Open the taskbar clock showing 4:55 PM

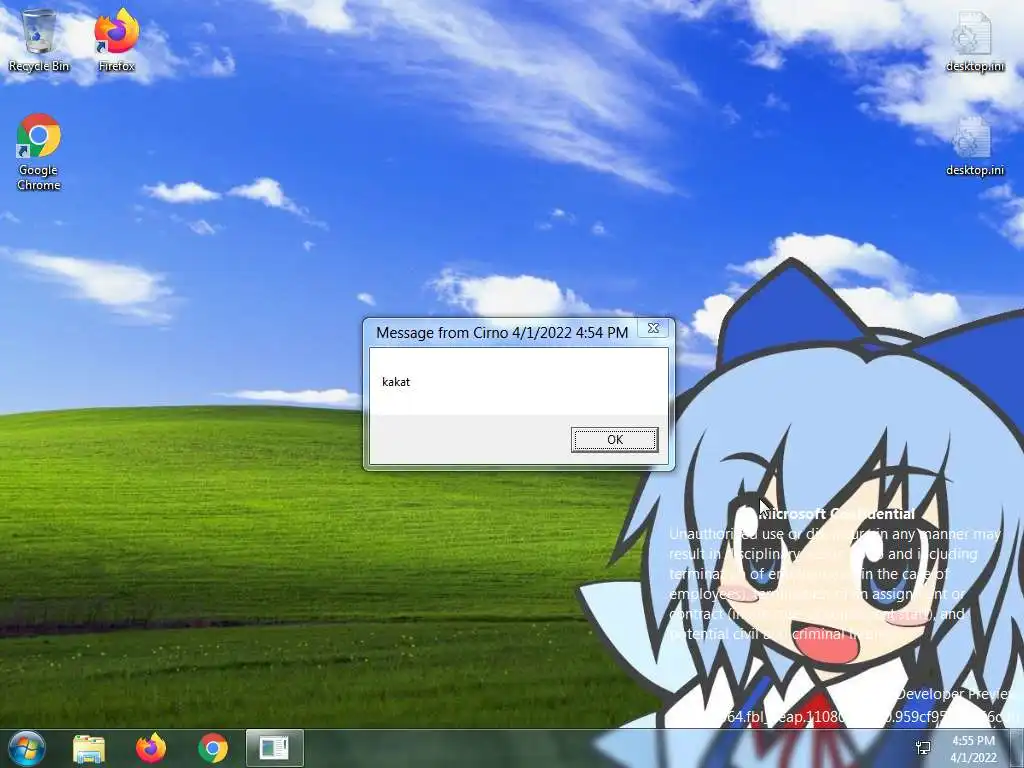pyautogui.click(x=973, y=749)
